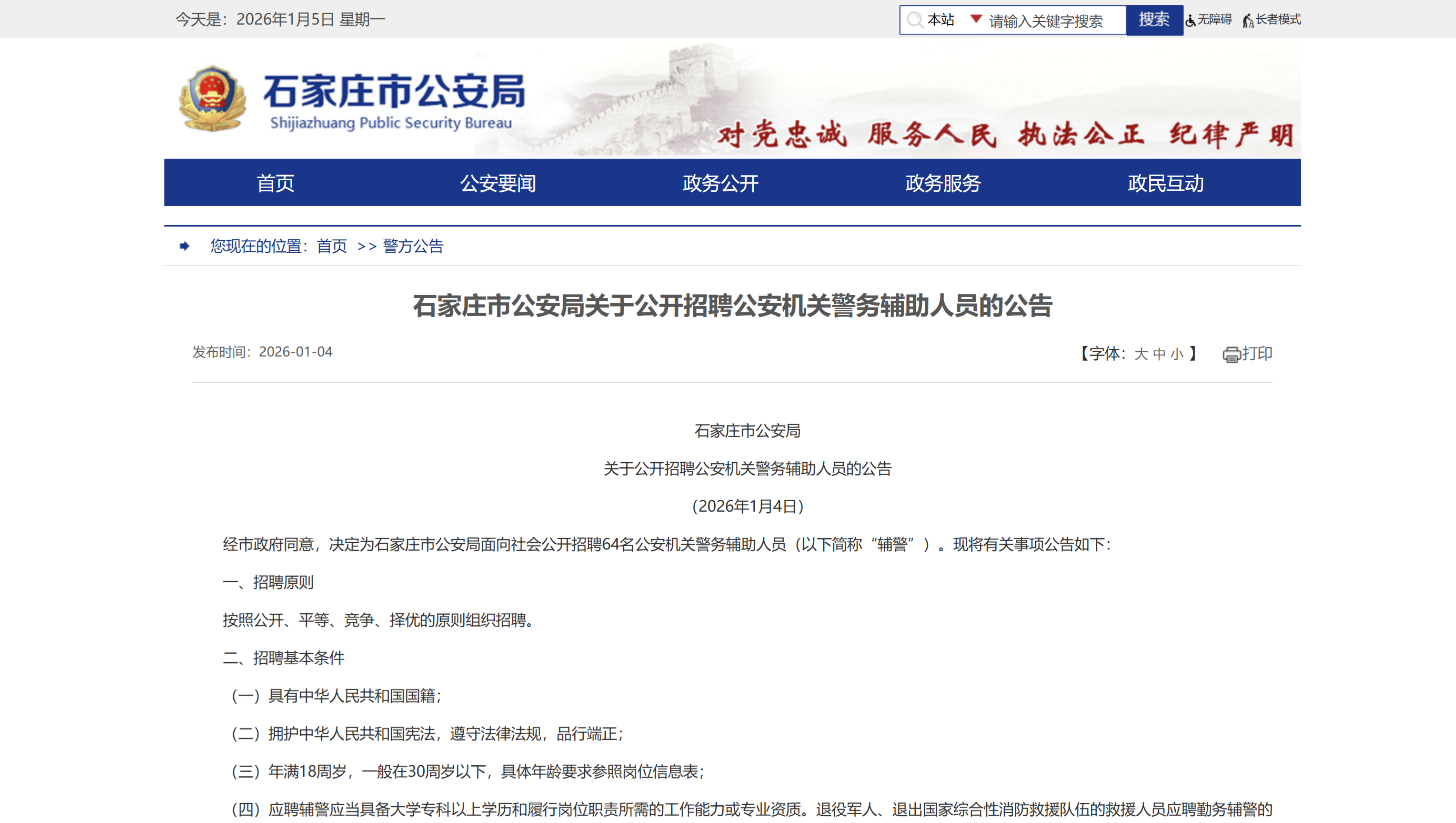
Task: Click the Shijiazhuang Public Security Bureau emblem logo
Action: [x=213, y=97]
